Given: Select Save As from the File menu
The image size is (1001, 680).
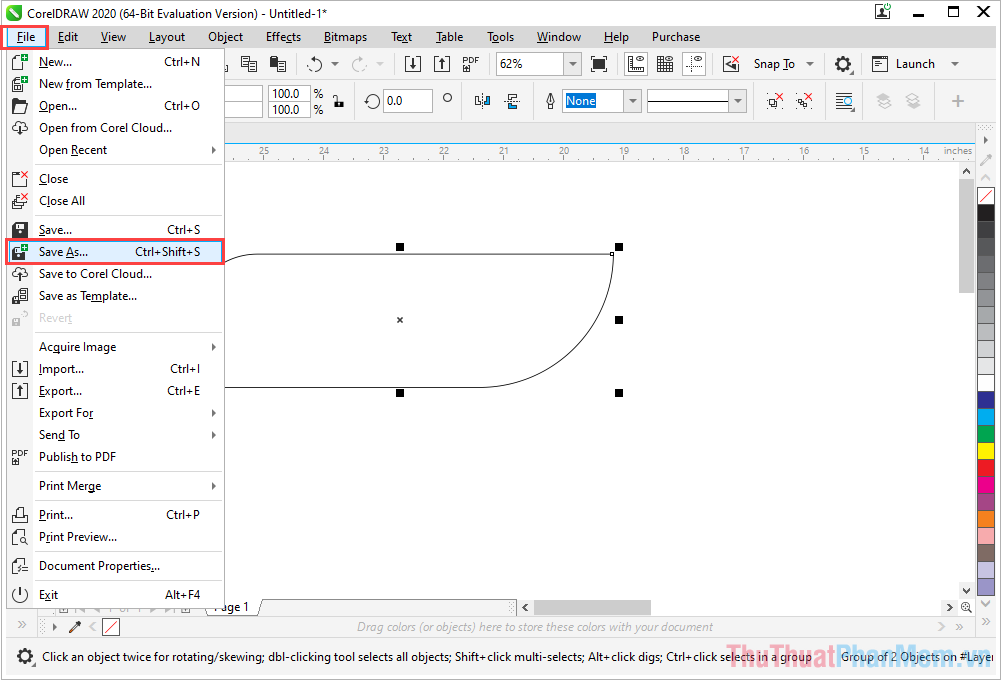Looking at the screenshot, I should click(x=63, y=251).
